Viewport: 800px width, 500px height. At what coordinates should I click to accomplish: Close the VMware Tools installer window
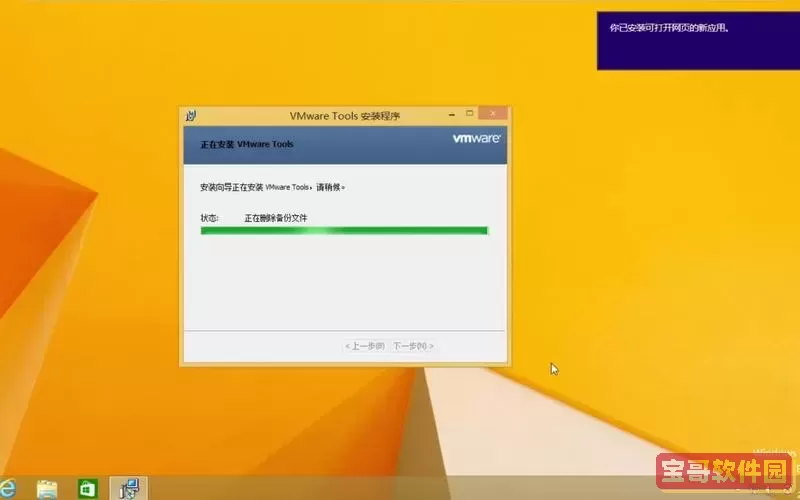tap(493, 113)
